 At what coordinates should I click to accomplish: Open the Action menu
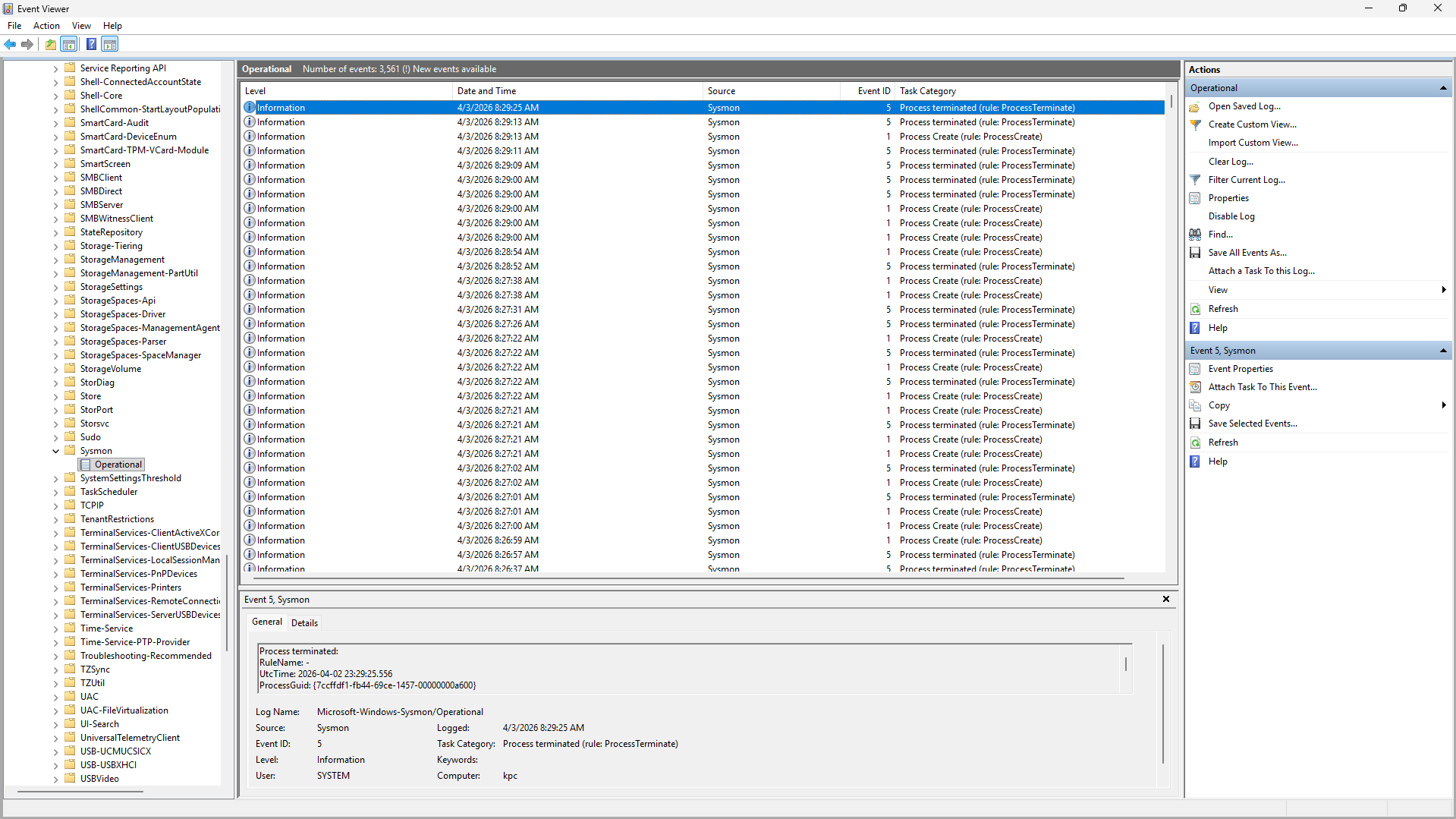click(x=46, y=26)
